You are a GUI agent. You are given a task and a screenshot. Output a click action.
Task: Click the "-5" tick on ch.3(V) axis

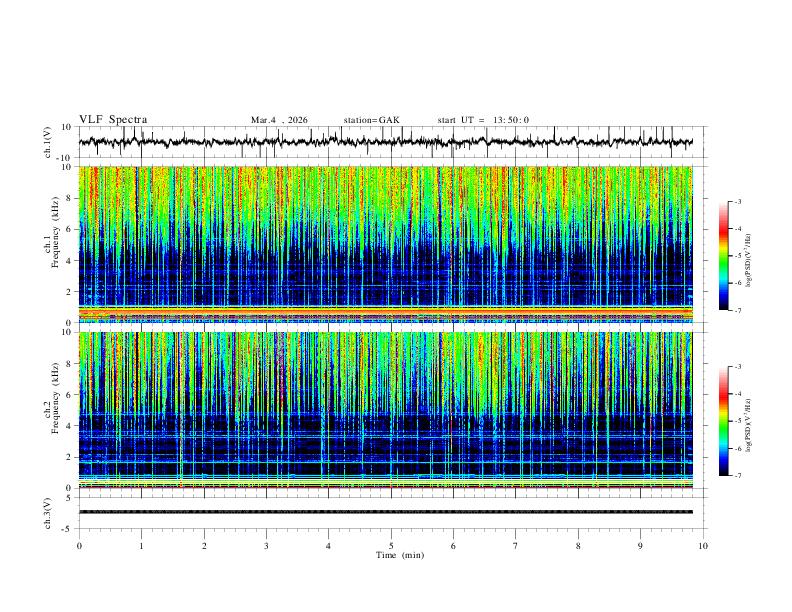(68, 529)
